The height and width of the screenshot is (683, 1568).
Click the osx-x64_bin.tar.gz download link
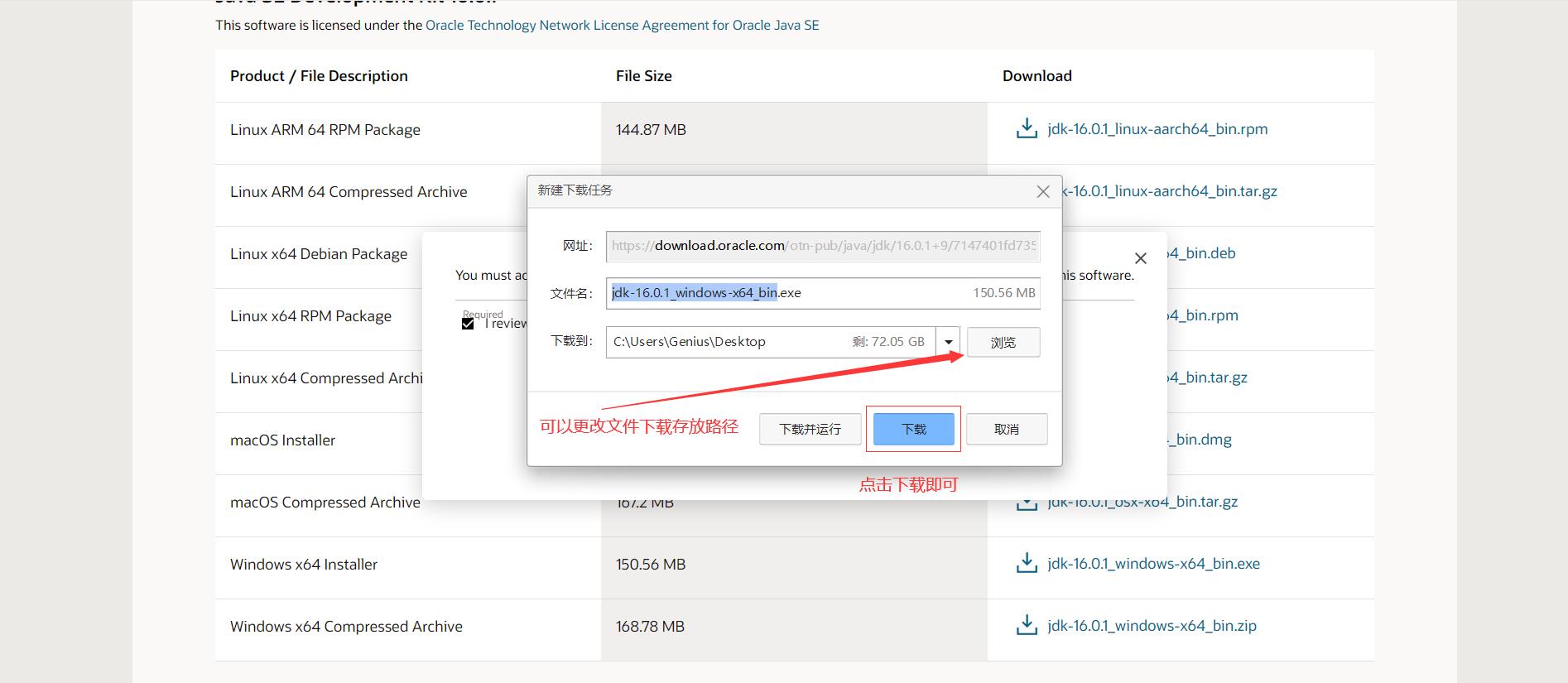[x=1142, y=502]
